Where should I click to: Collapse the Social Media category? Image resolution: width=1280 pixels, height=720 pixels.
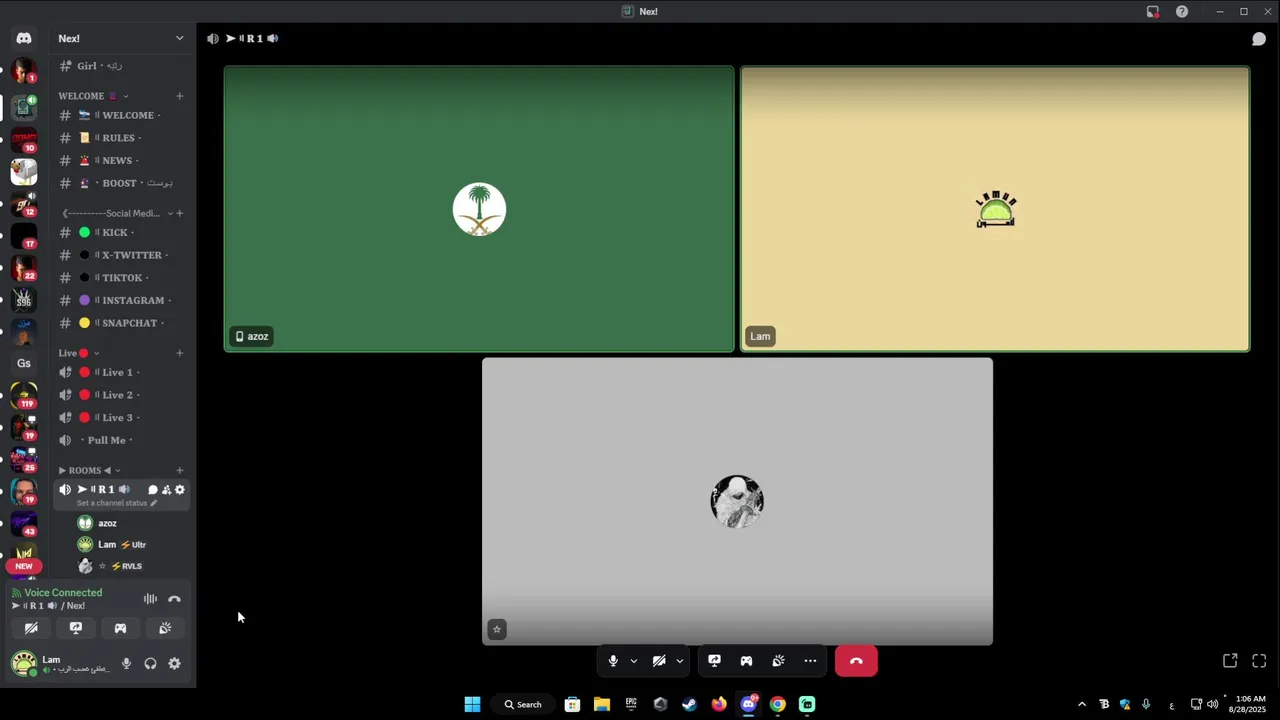pyautogui.click(x=118, y=213)
